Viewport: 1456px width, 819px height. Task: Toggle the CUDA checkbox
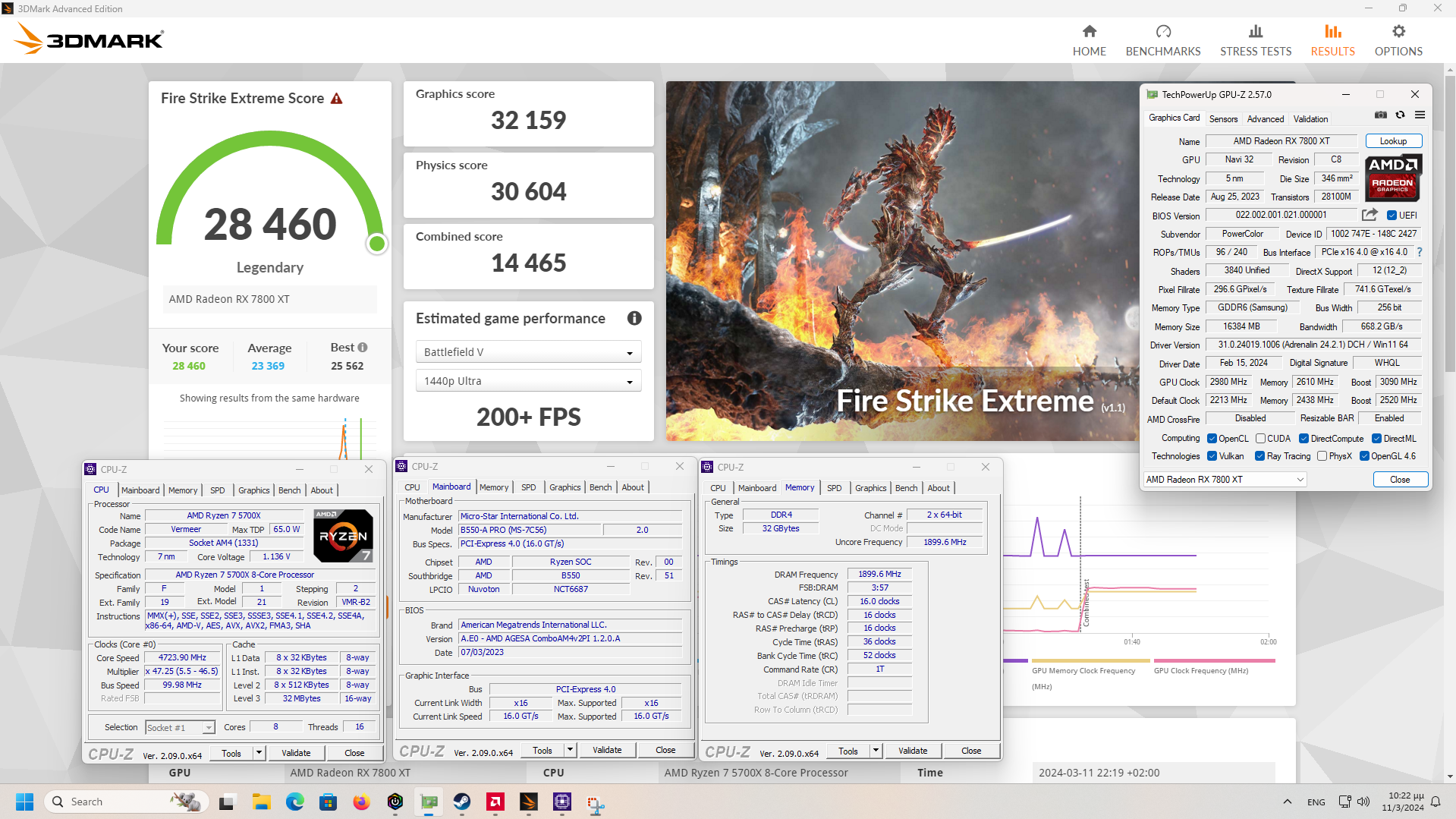[x=1260, y=439]
